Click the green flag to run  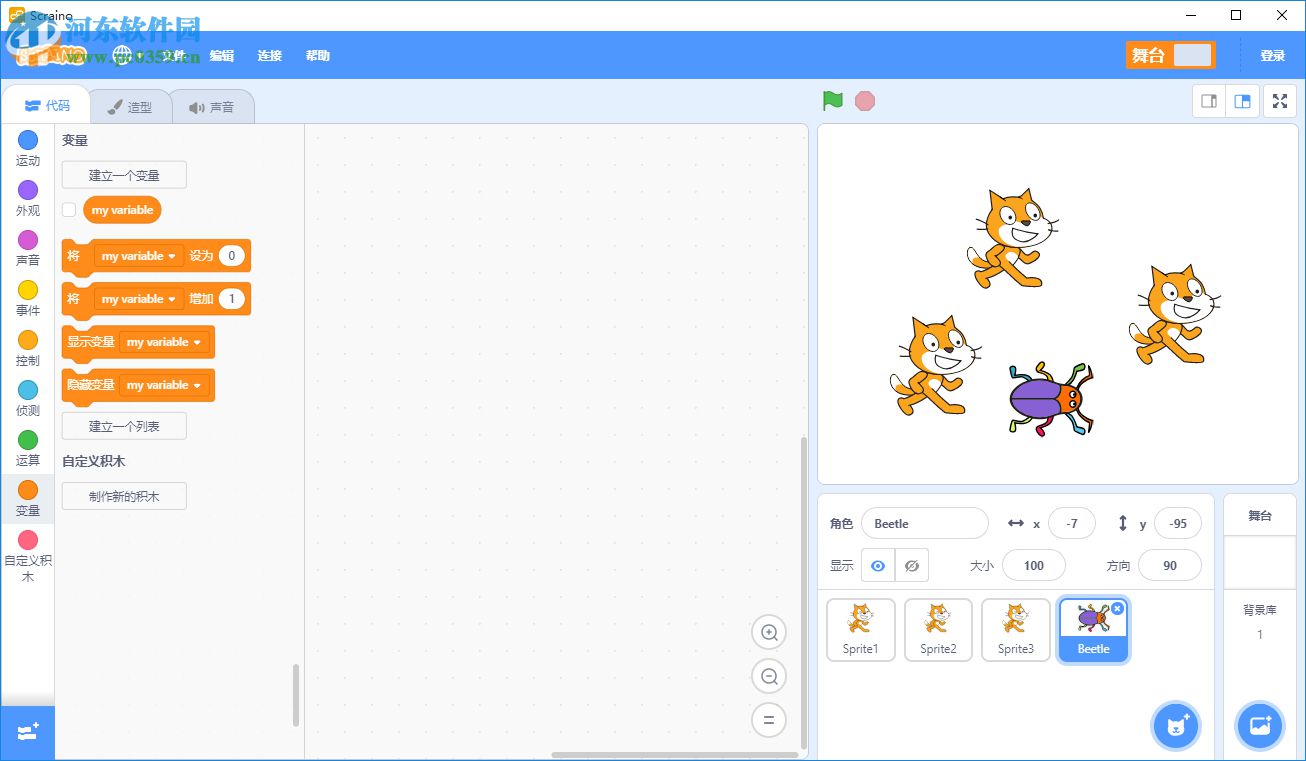[832, 101]
